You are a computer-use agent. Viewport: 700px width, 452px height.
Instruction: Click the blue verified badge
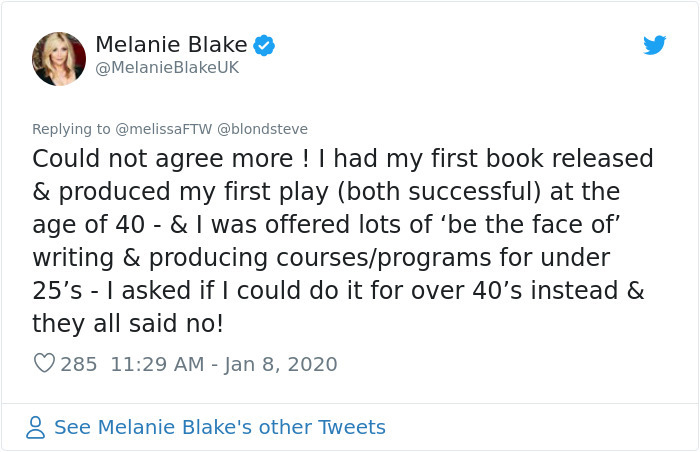pyautogui.click(x=263, y=44)
